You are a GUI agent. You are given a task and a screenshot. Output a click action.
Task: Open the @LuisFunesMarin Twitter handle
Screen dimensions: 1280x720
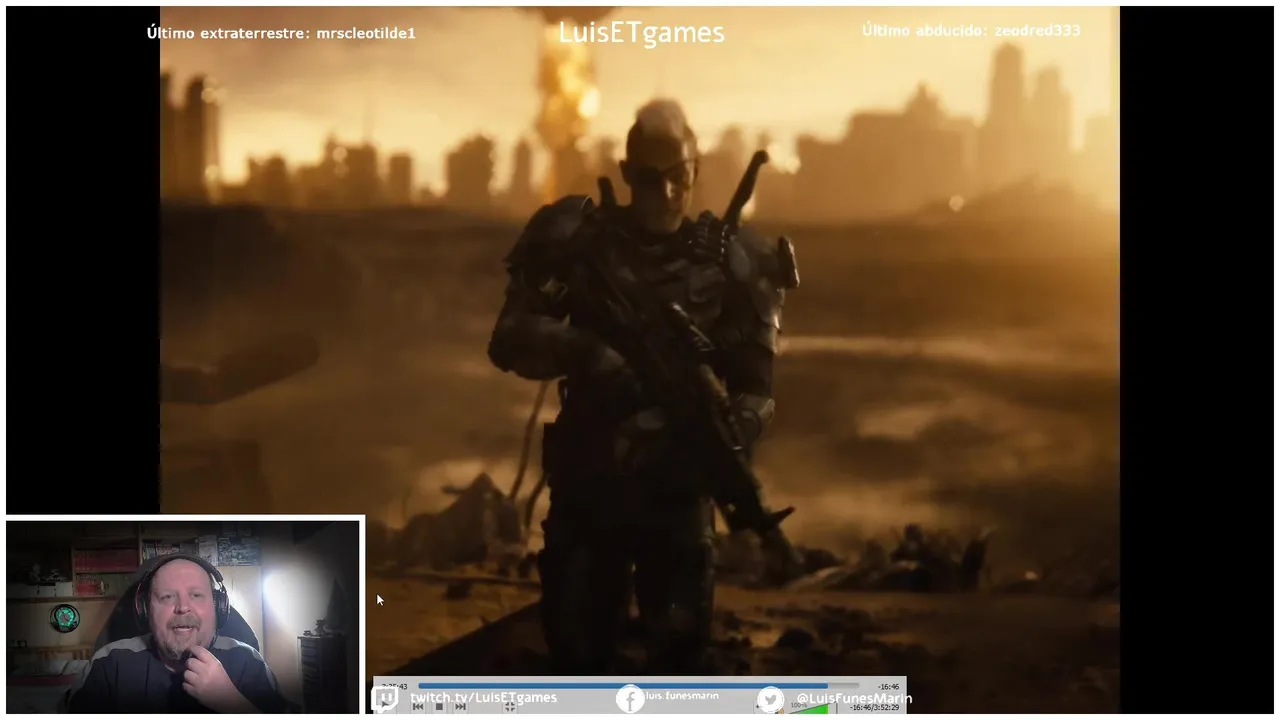(x=853, y=698)
